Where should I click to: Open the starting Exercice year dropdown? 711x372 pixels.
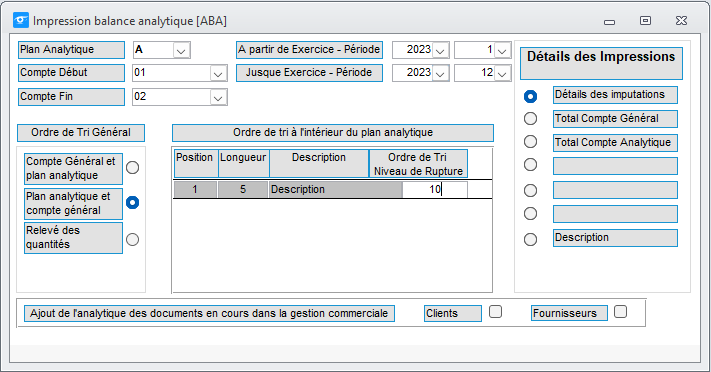(440, 50)
